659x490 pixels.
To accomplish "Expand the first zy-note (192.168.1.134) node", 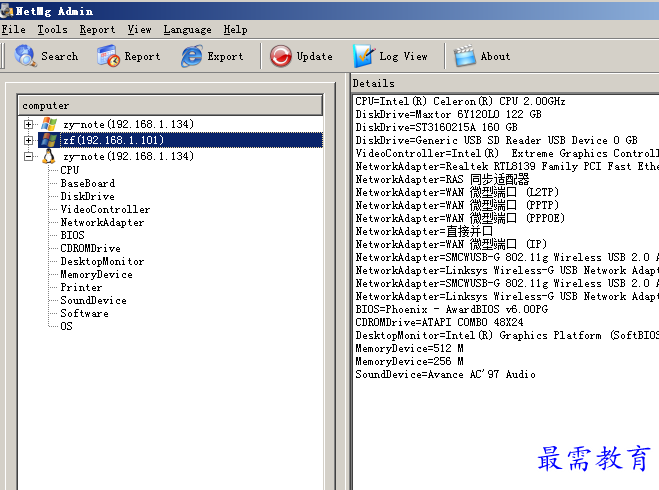I will click(28, 124).
